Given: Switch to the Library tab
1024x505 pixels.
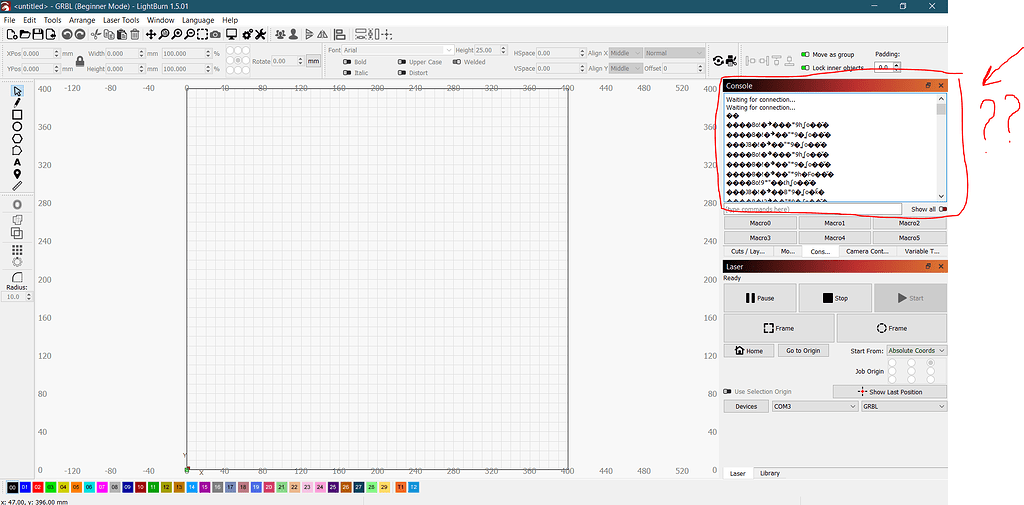Looking at the screenshot, I should 769,473.
